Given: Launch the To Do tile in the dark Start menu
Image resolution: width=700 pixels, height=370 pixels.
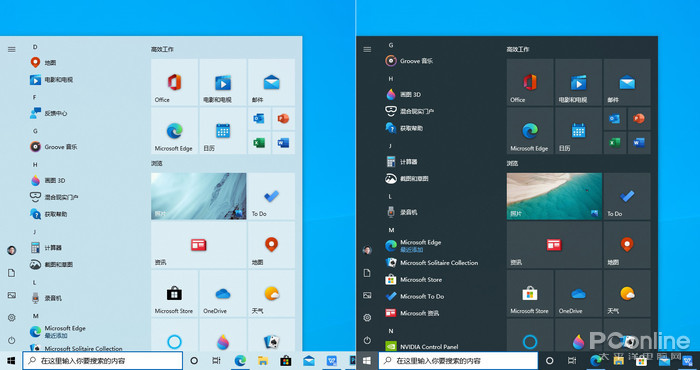Looking at the screenshot, I should [x=627, y=196].
